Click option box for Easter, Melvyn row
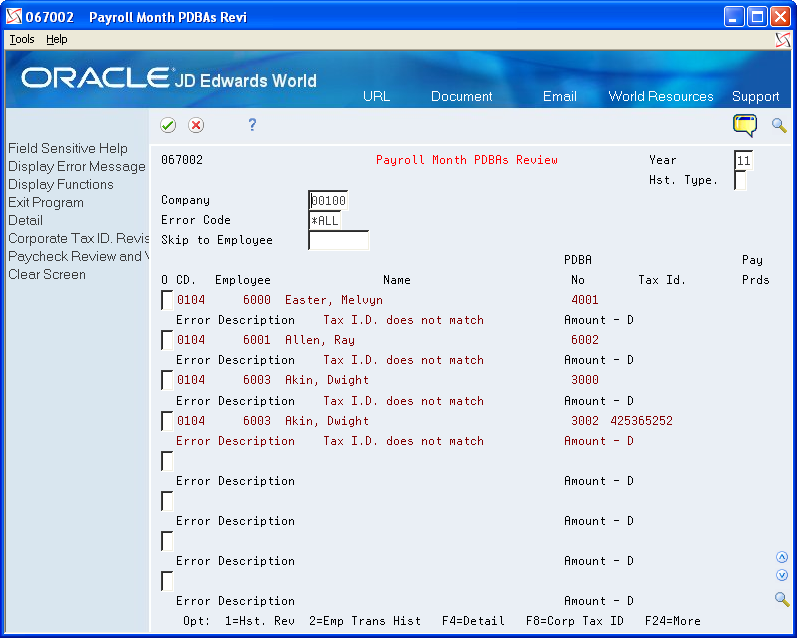797x638 pixels. (x=167, y=300)
